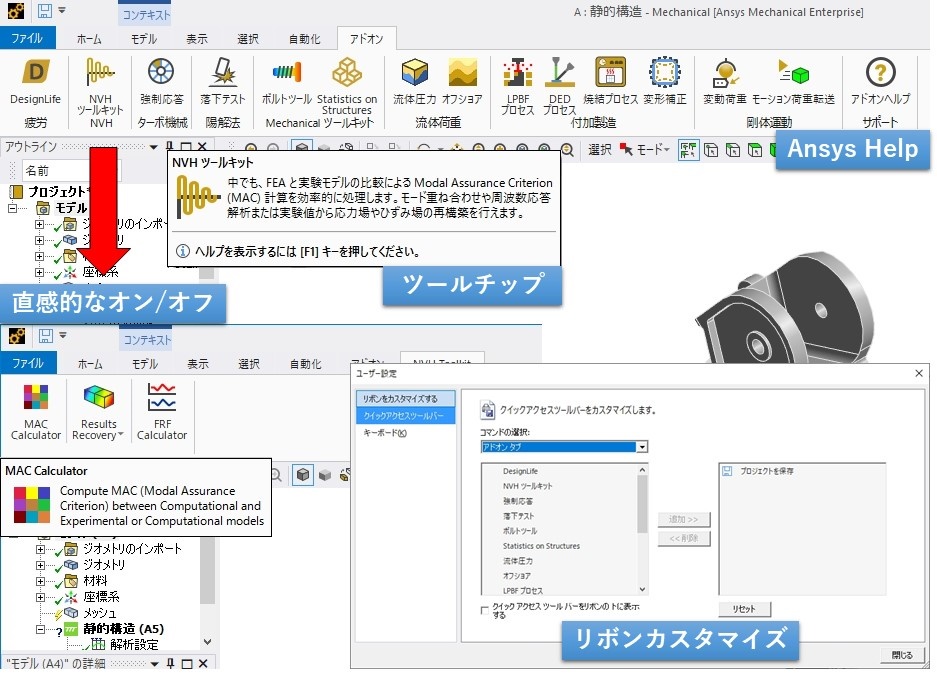Open the コマンドの選択 アドオンタブ combo box
The width and height of the screenshot is (937, 675).
tap(564, 447)
